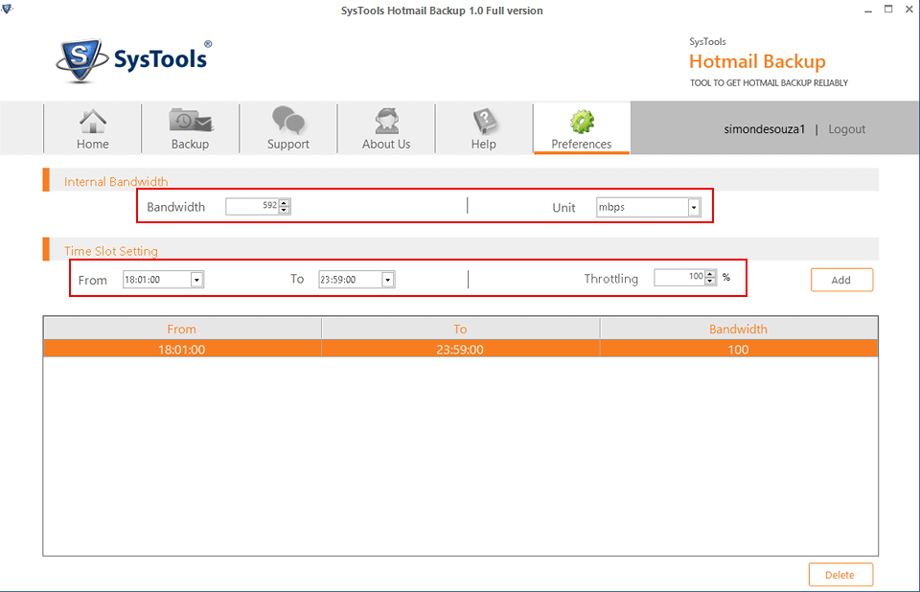Click the Support speech bubbles icon

288,120
